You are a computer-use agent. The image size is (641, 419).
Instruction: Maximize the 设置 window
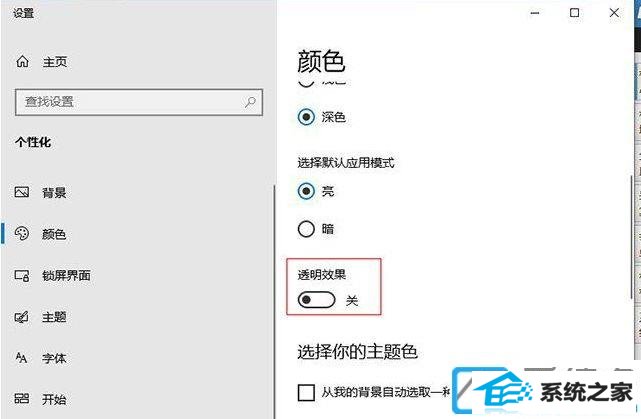574,13
